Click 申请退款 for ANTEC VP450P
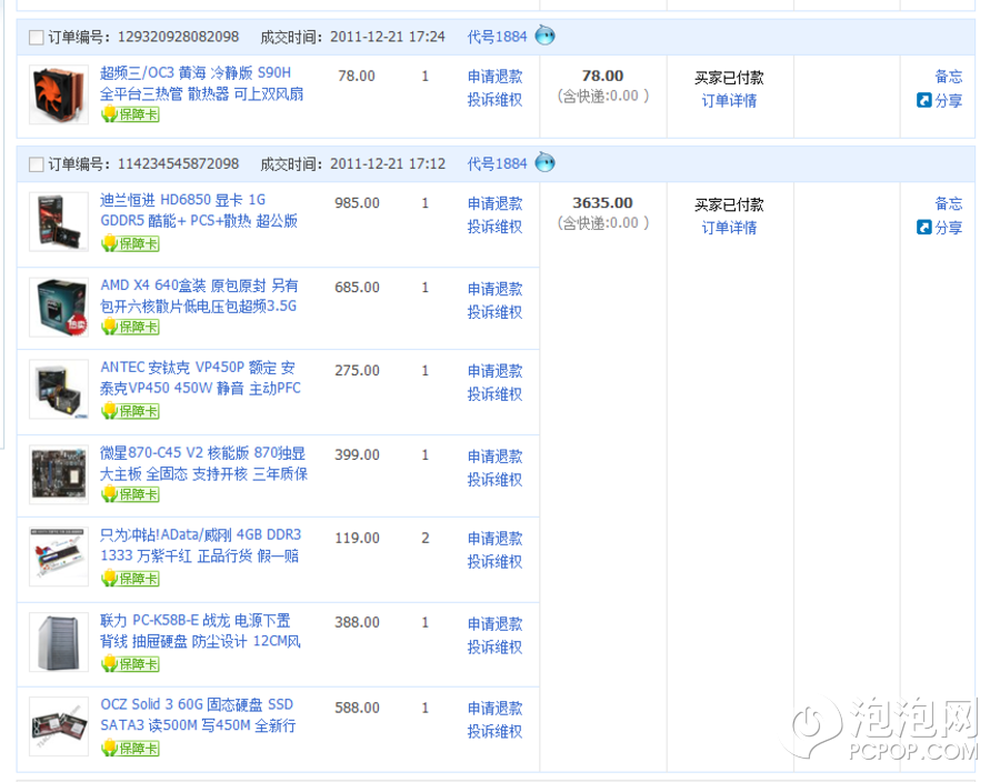The height and width of the screenshot is (782, 1000). click(495, 371)
